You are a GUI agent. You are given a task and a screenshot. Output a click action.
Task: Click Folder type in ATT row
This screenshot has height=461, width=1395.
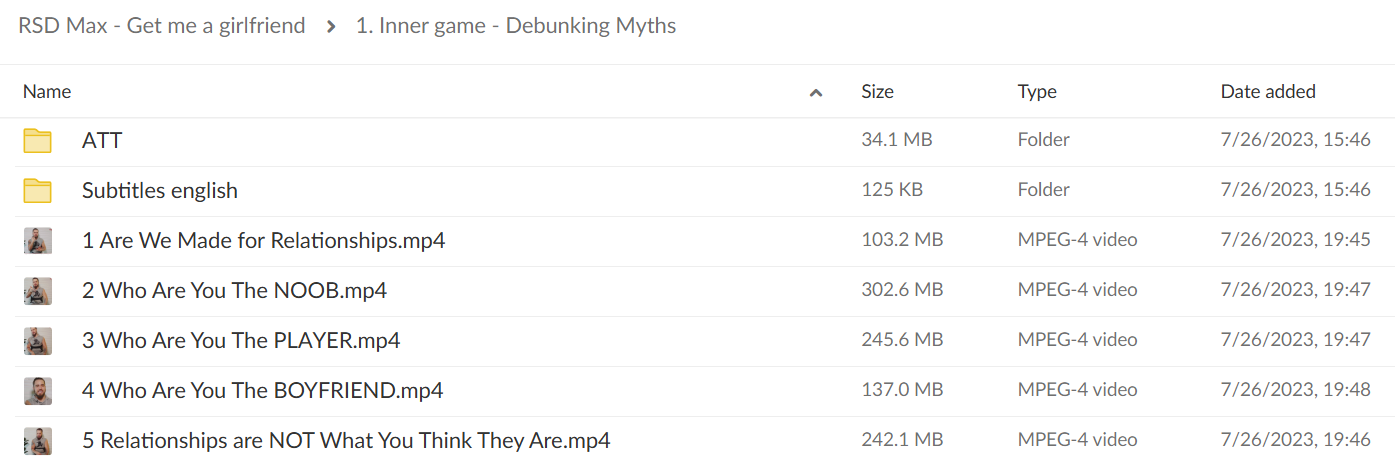tap(1044, 140)
